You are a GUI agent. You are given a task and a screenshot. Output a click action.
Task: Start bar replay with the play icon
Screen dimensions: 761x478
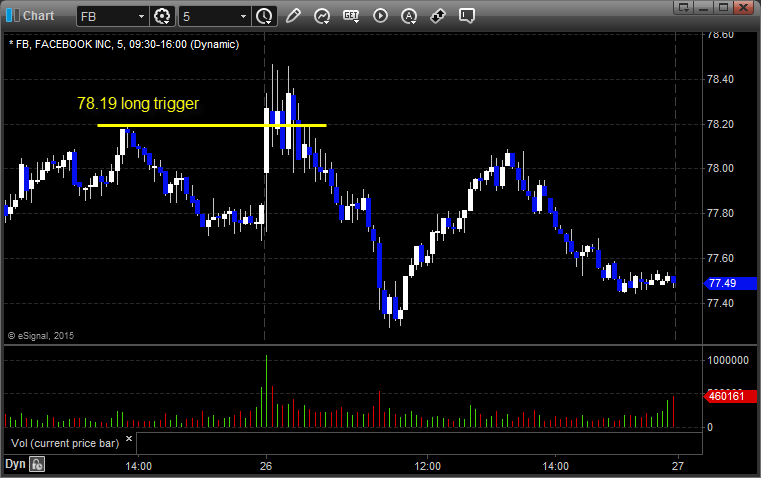(x=380, y=16)
